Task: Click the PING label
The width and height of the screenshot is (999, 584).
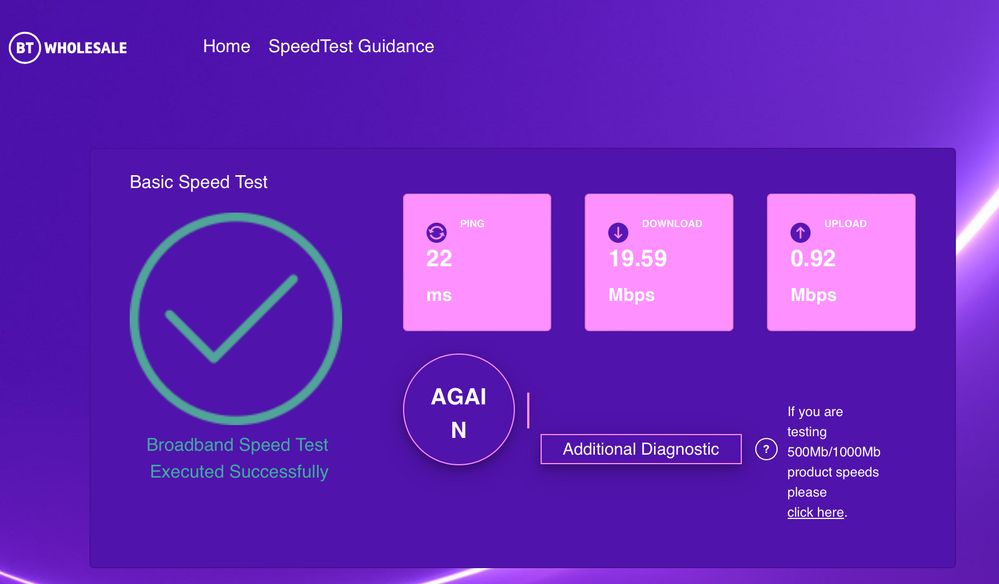Action: (472, 224)
